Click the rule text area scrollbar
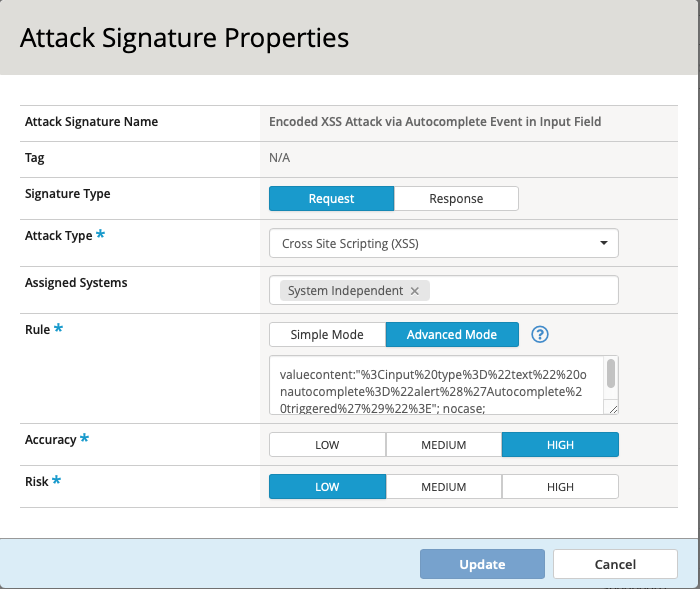 (x=611, y=375)
